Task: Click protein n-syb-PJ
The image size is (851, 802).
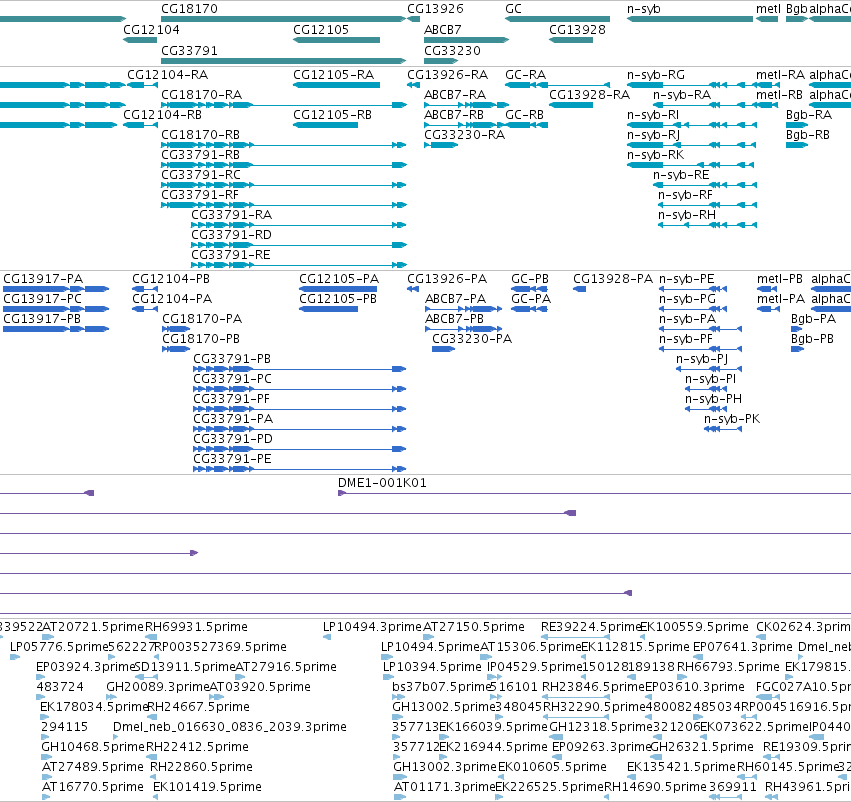Action: pos(702,359)
